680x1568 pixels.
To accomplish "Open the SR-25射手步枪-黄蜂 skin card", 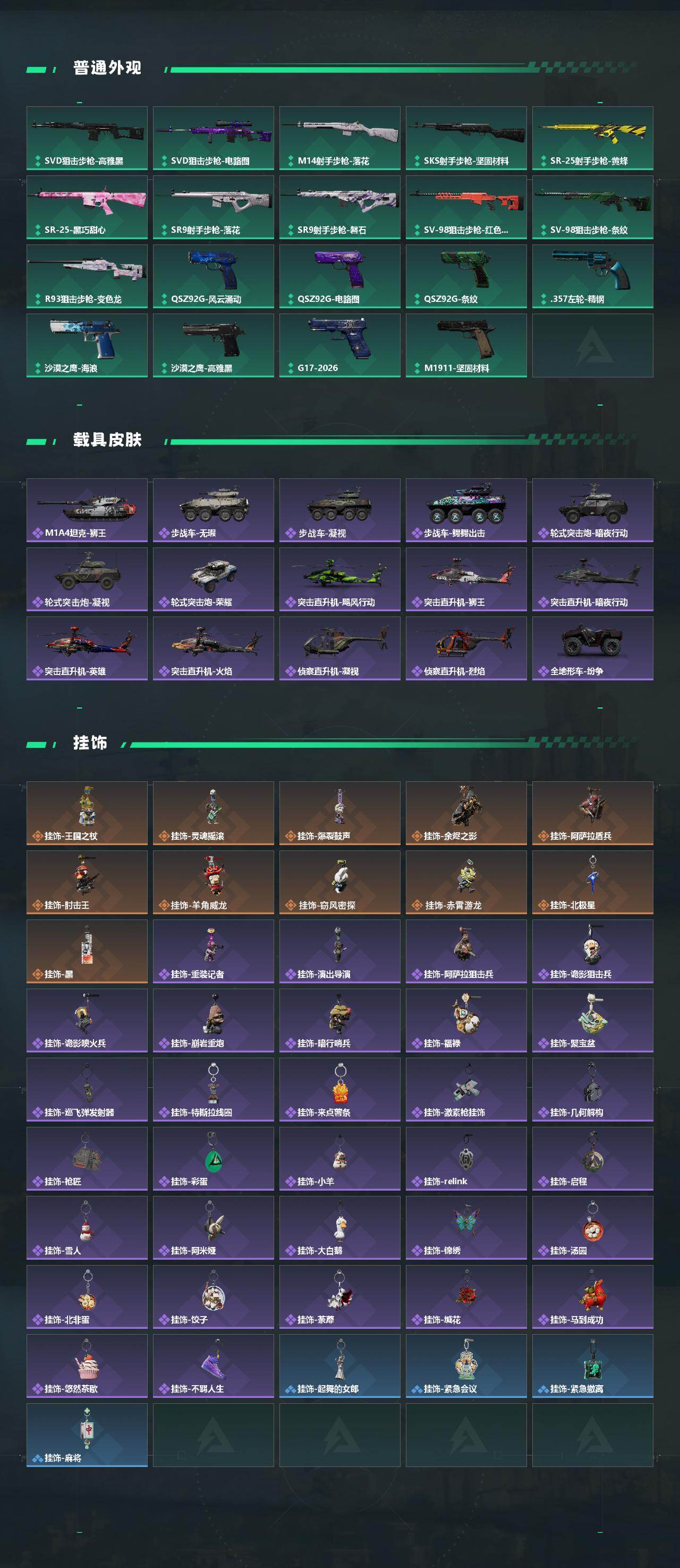I will point(592,138).
